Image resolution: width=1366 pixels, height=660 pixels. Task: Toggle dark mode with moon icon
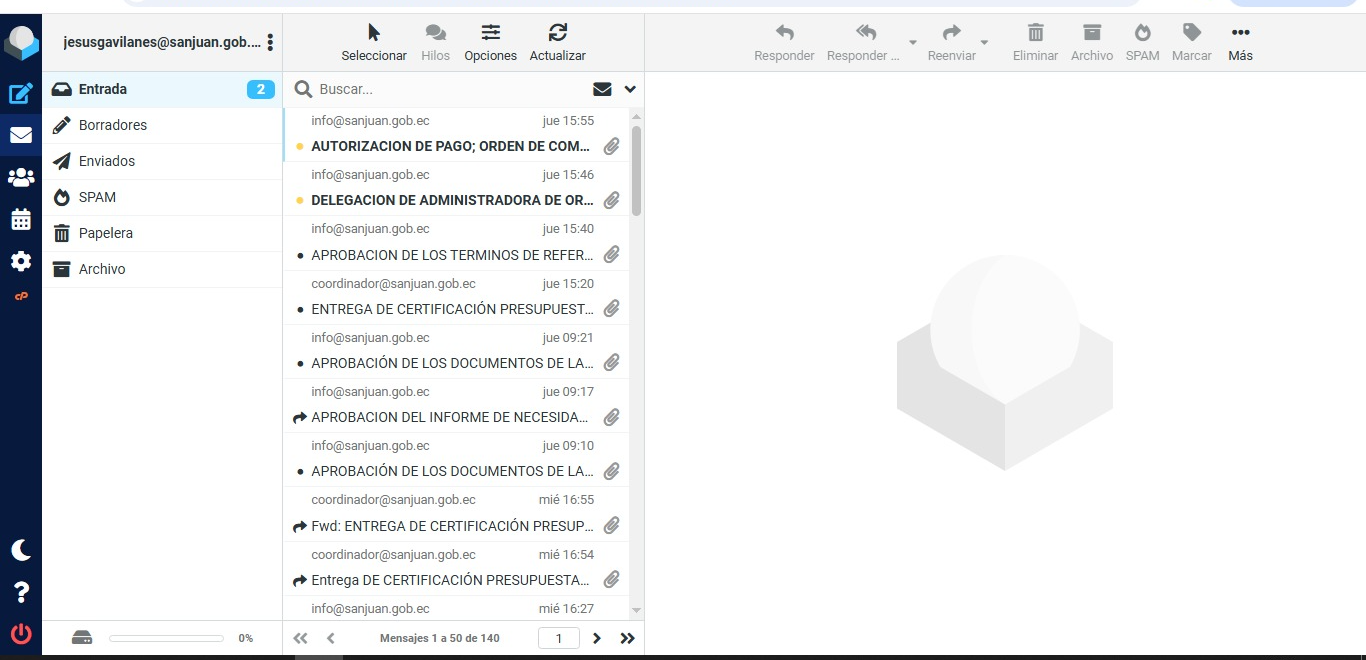(21, 550)
